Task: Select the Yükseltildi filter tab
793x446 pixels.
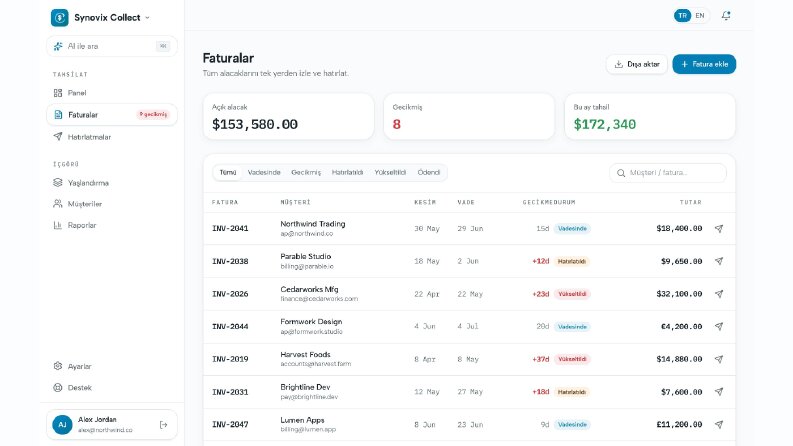Action: pos(390,172)
